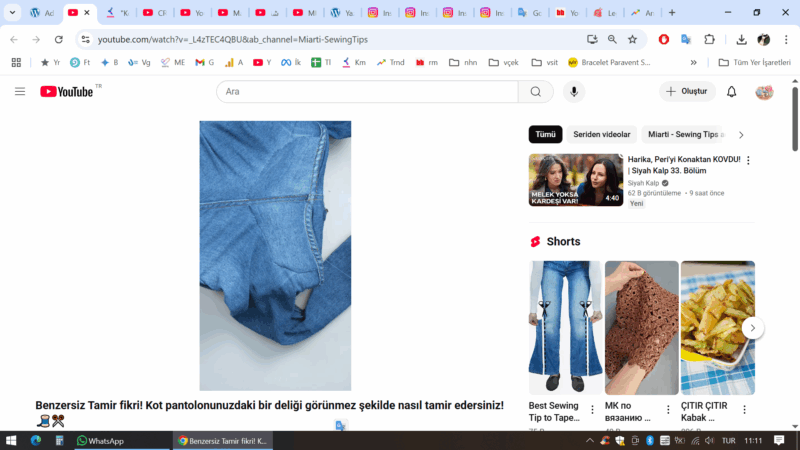Image resolution: width=800 pixels, height=450 pixels.
Task: Open the YouTube notifications bell
Action: [731, 92]
